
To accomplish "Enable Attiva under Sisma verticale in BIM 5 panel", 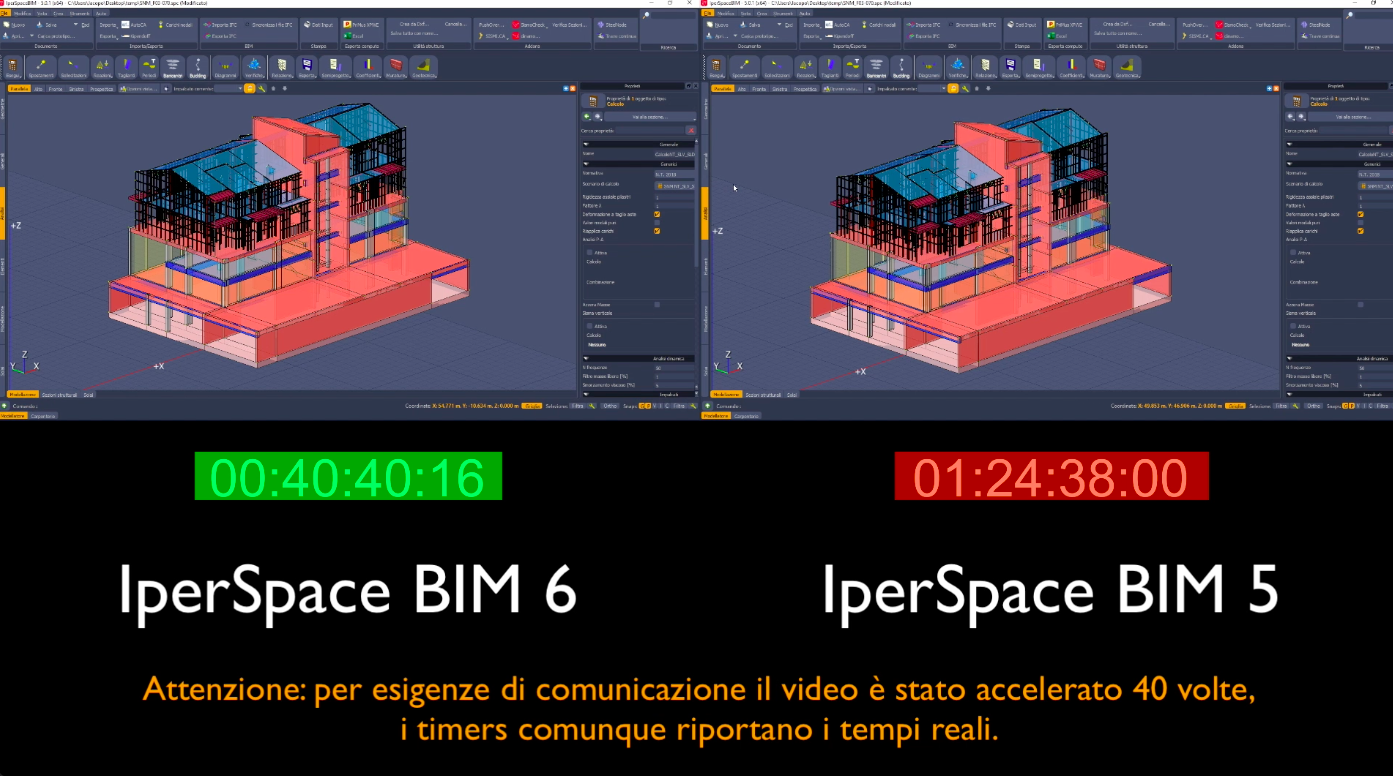I will pos(1294,326).
